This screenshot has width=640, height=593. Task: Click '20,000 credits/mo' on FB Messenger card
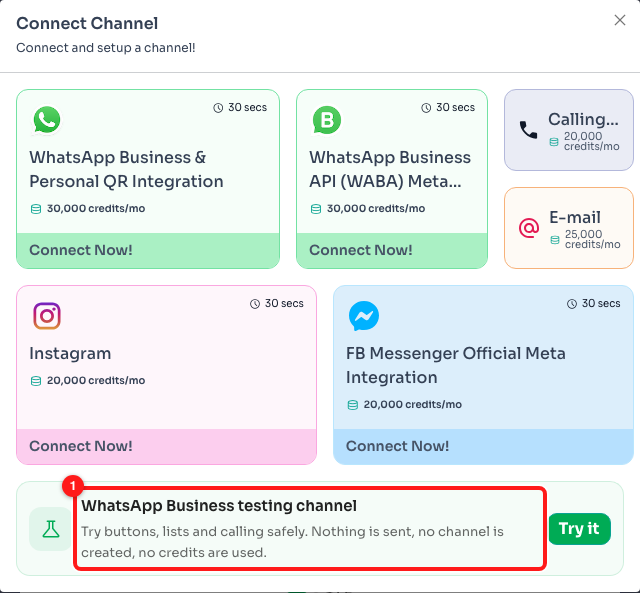click(x=413, y=404)
